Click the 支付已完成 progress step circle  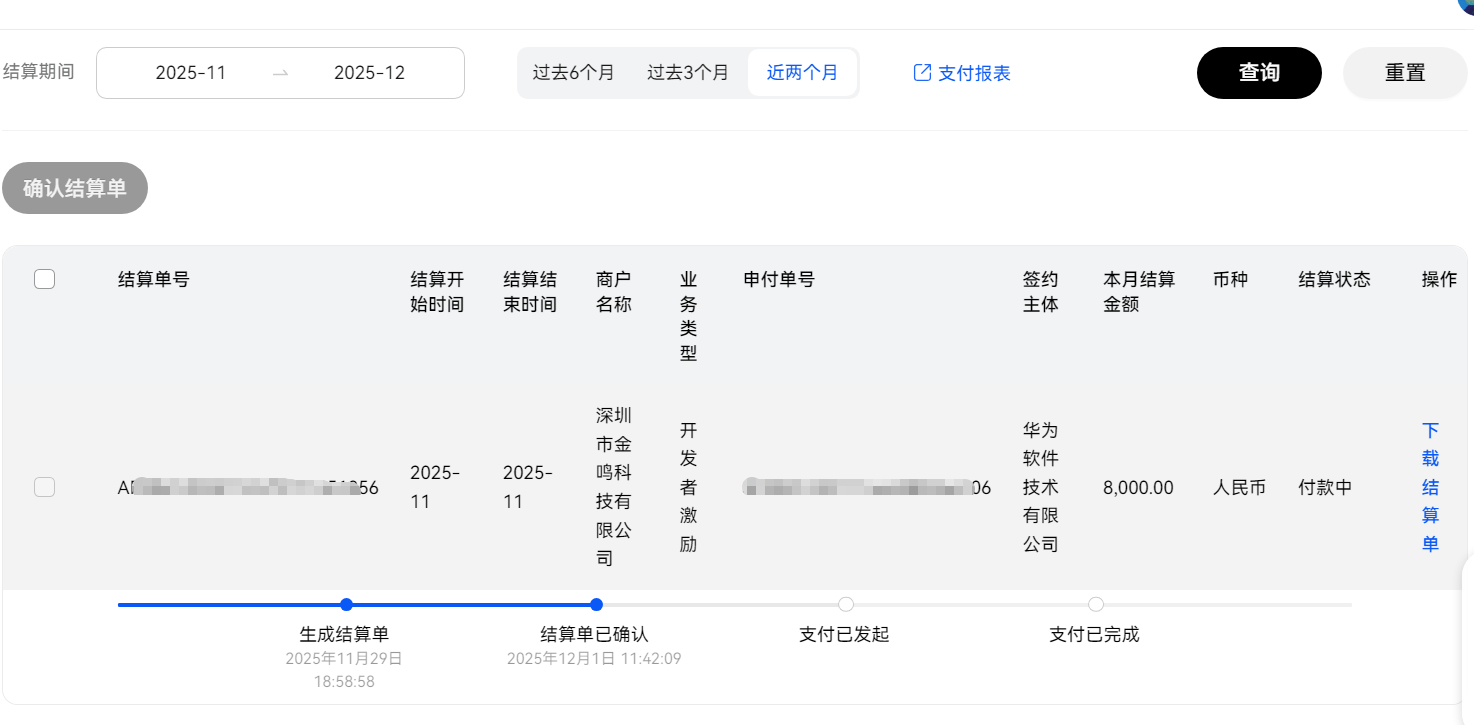[x=1096, y=604]
